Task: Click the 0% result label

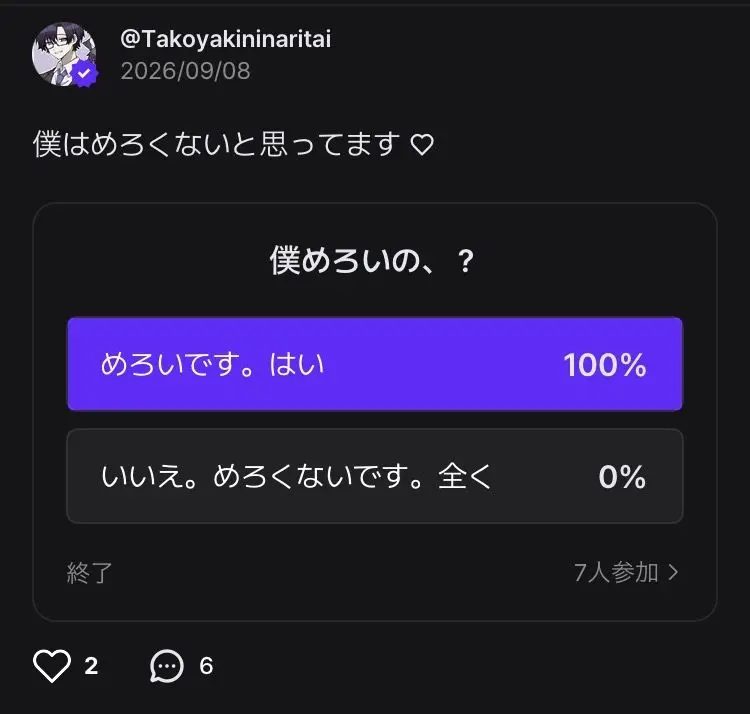Action: [622, 477]
